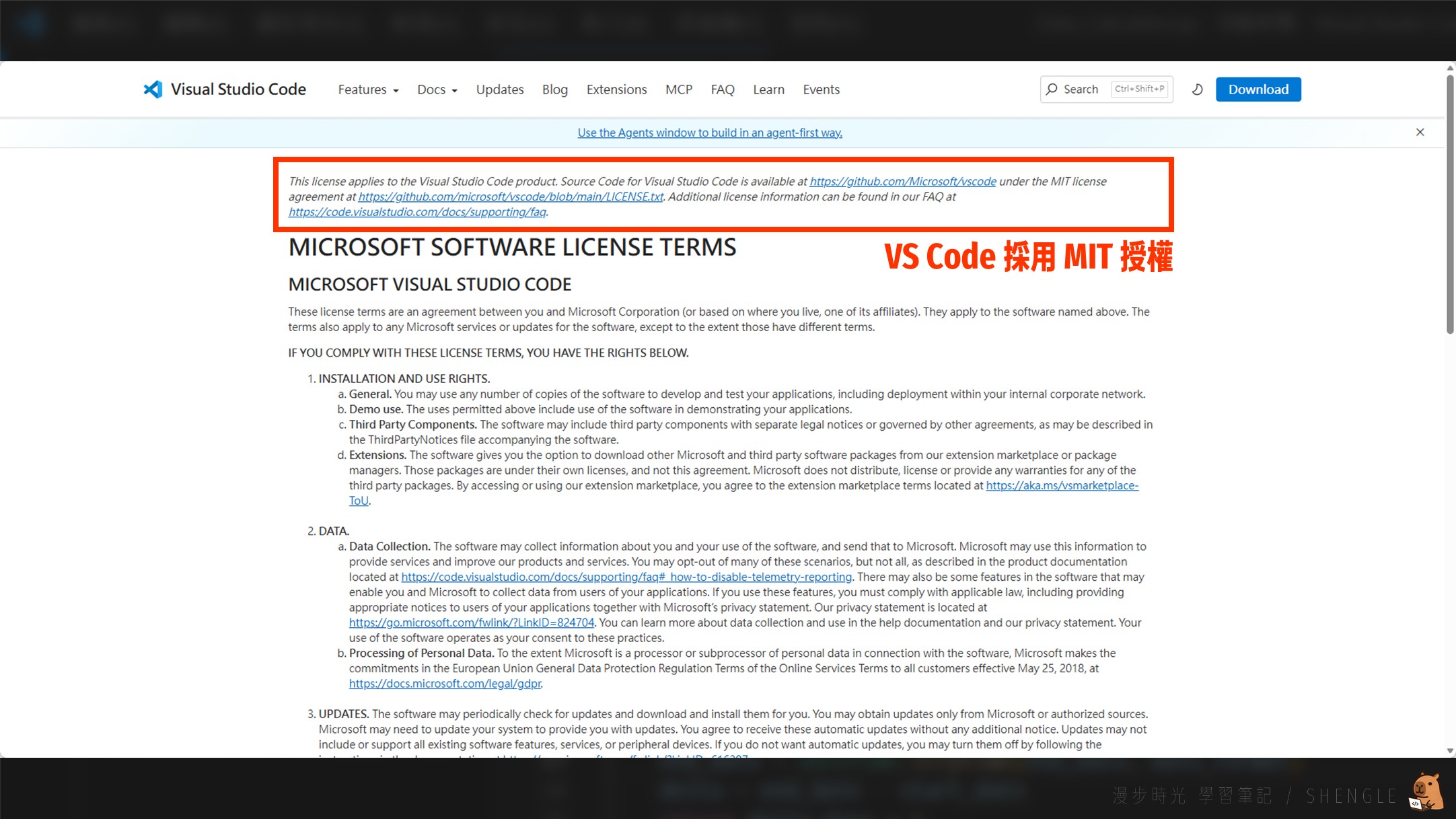This screenshot has height=819, width=1456.
Task: Expand the Features dropdown menu
Action: (x=368, y=90)
